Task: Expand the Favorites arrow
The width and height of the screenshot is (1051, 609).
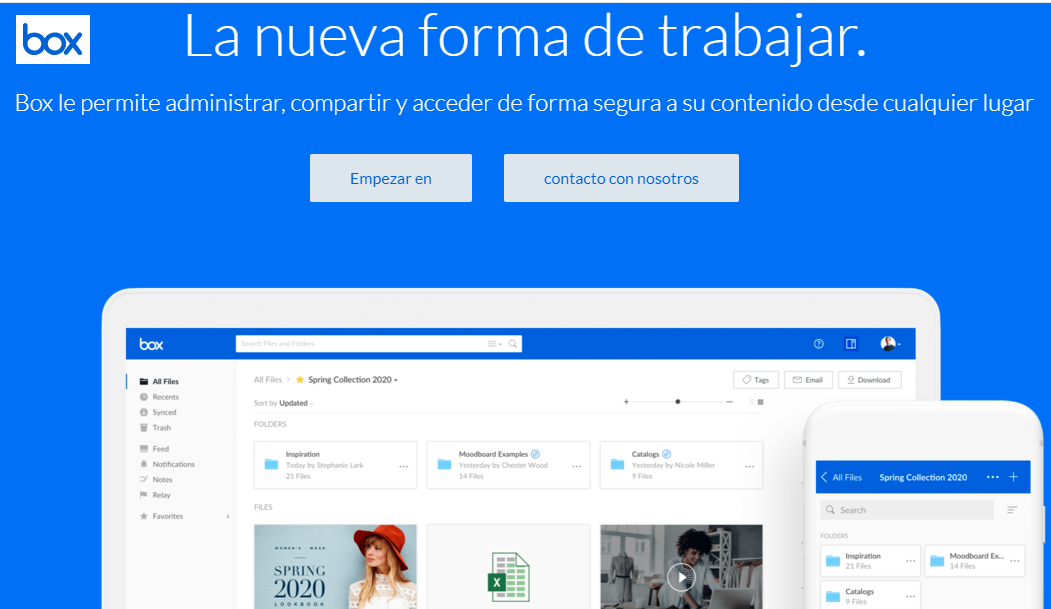Action: (228, 517)
